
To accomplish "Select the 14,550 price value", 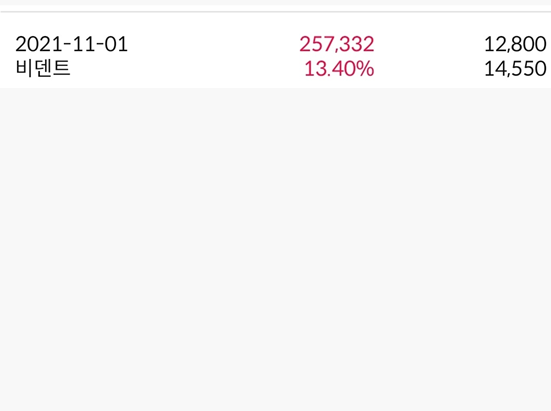I will click(x=515, y=68).
